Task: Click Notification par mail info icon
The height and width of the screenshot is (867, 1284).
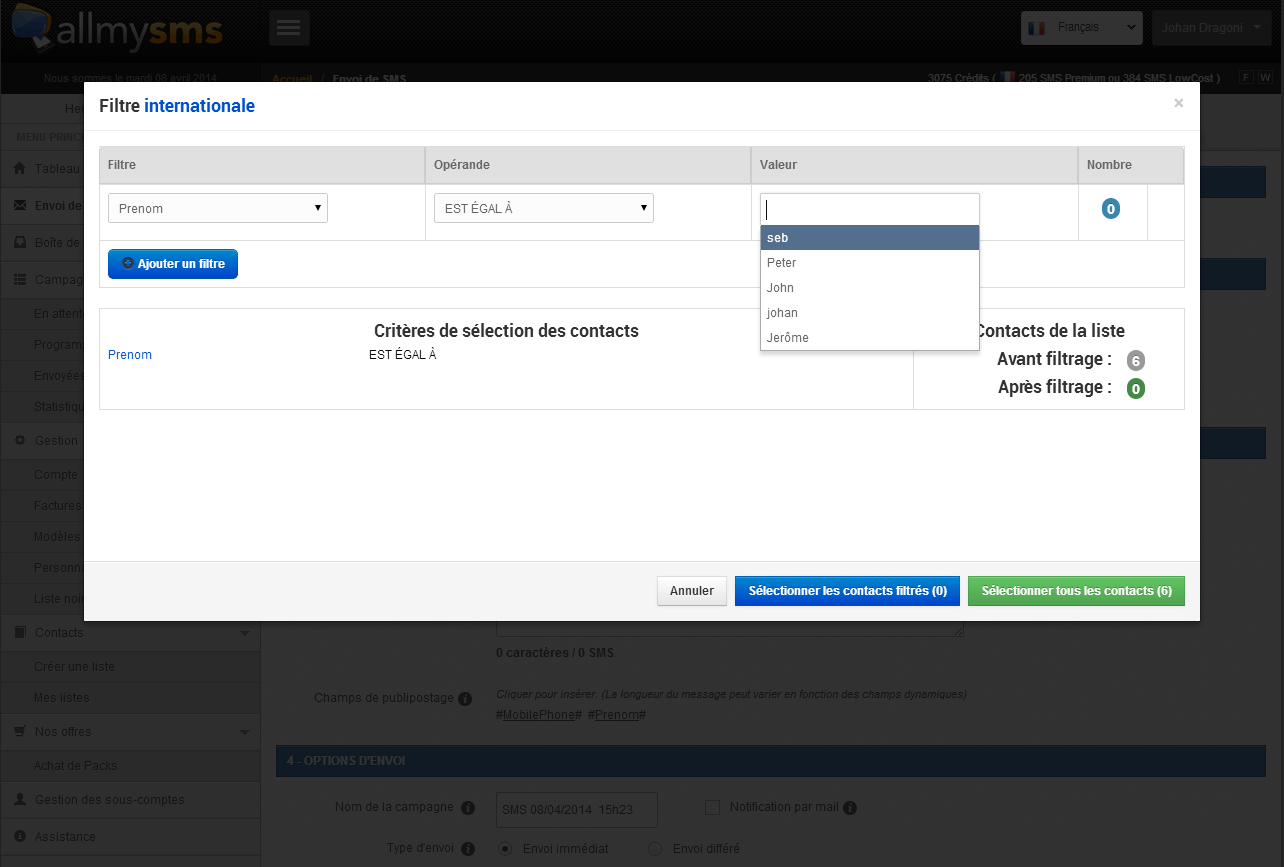Action: (850, 808)
